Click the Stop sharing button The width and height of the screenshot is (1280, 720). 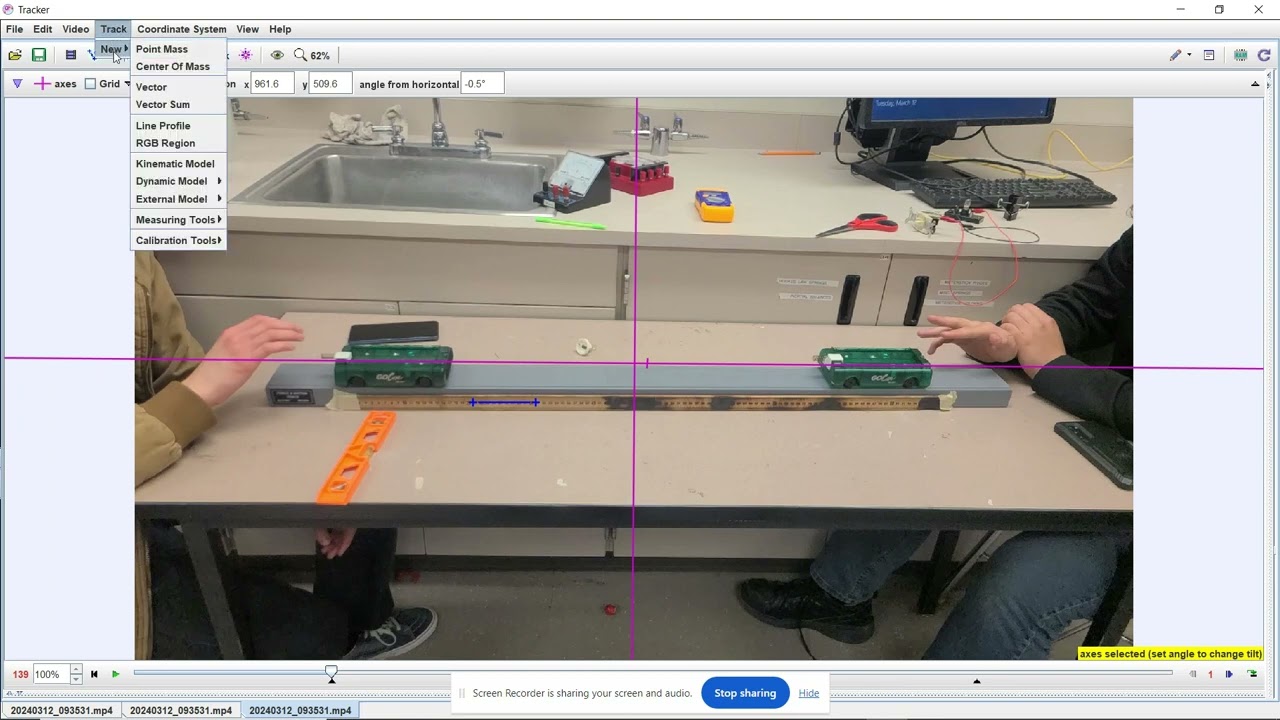point(745,693)
